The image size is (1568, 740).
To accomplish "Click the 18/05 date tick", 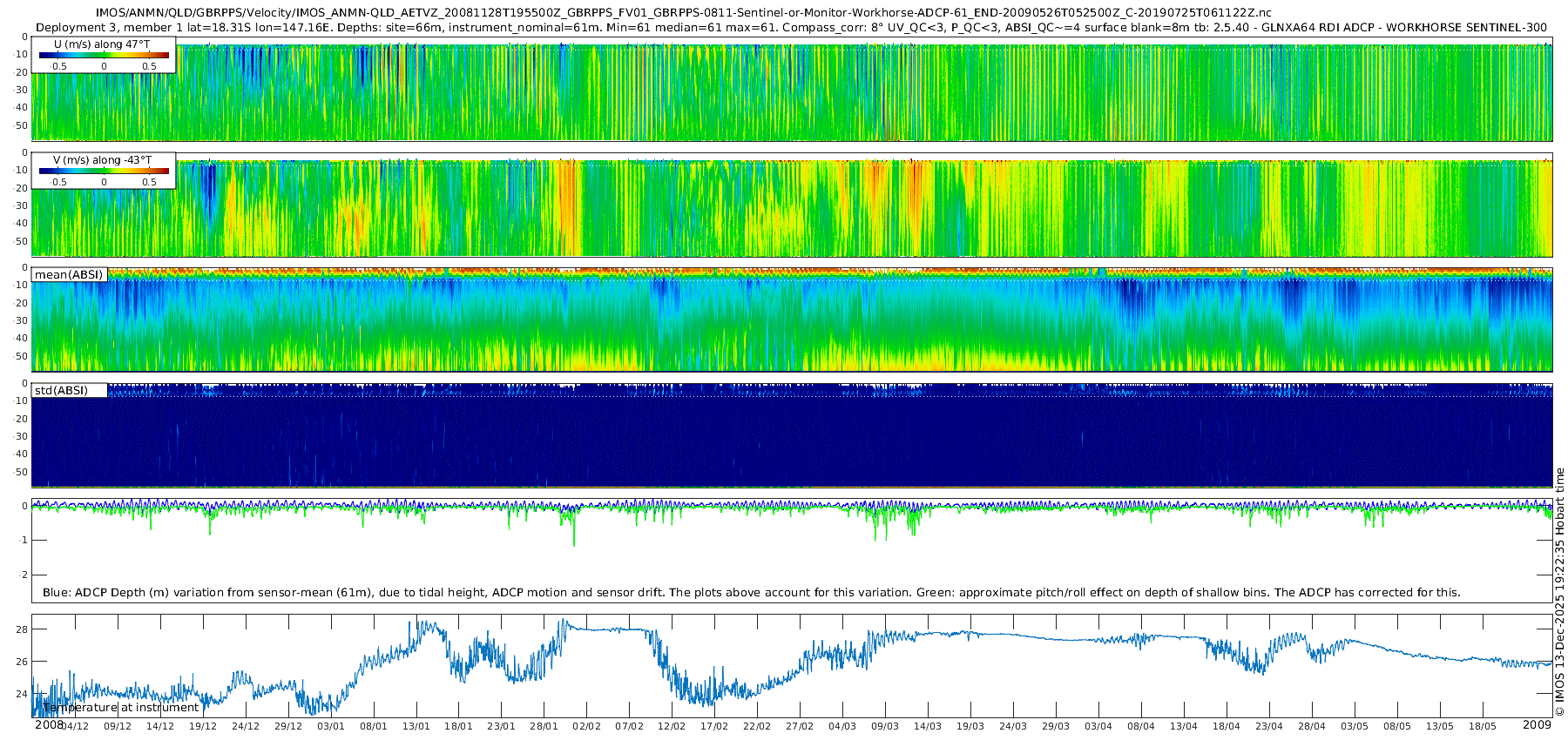I will point(1483,726).
